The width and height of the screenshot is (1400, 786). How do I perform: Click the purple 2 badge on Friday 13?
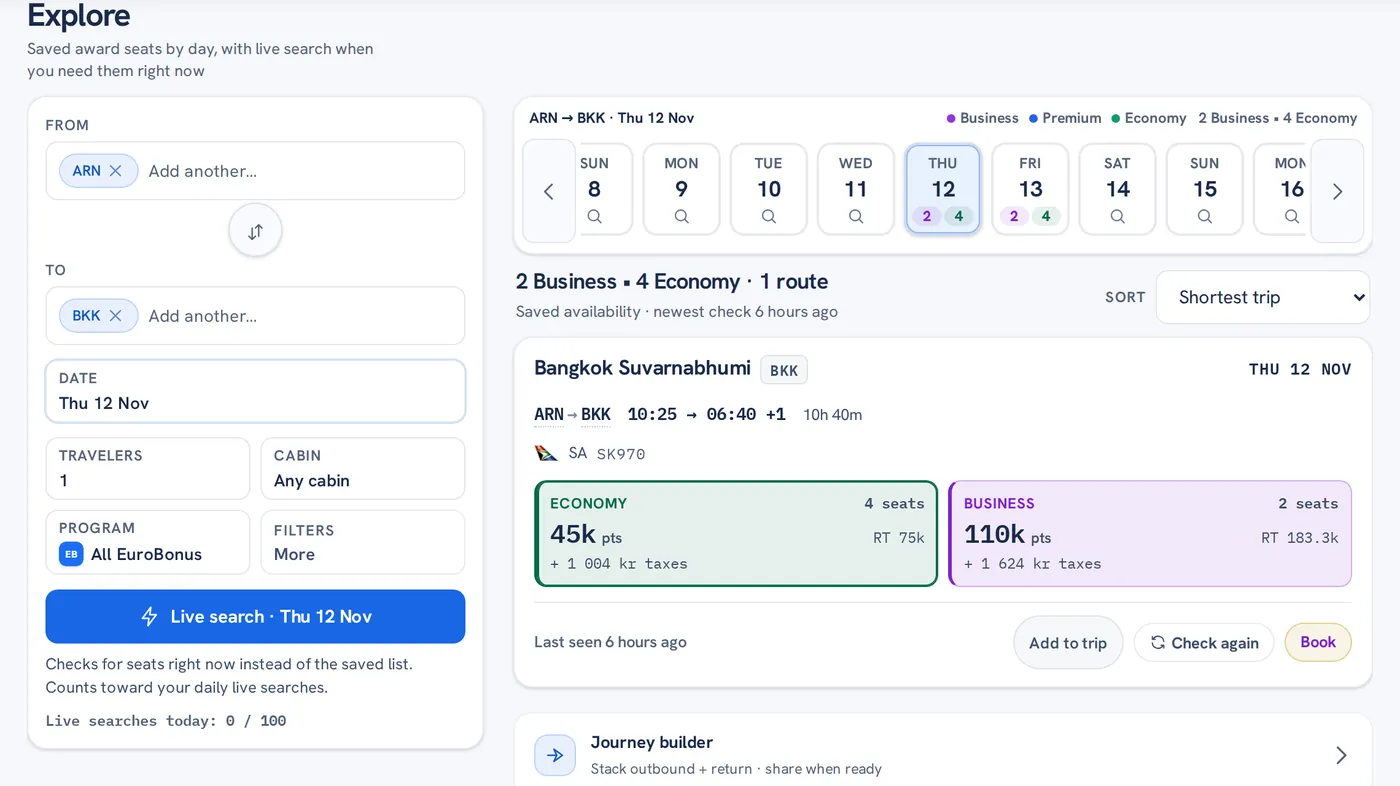pyautogui.click(x=1014, y=216)
